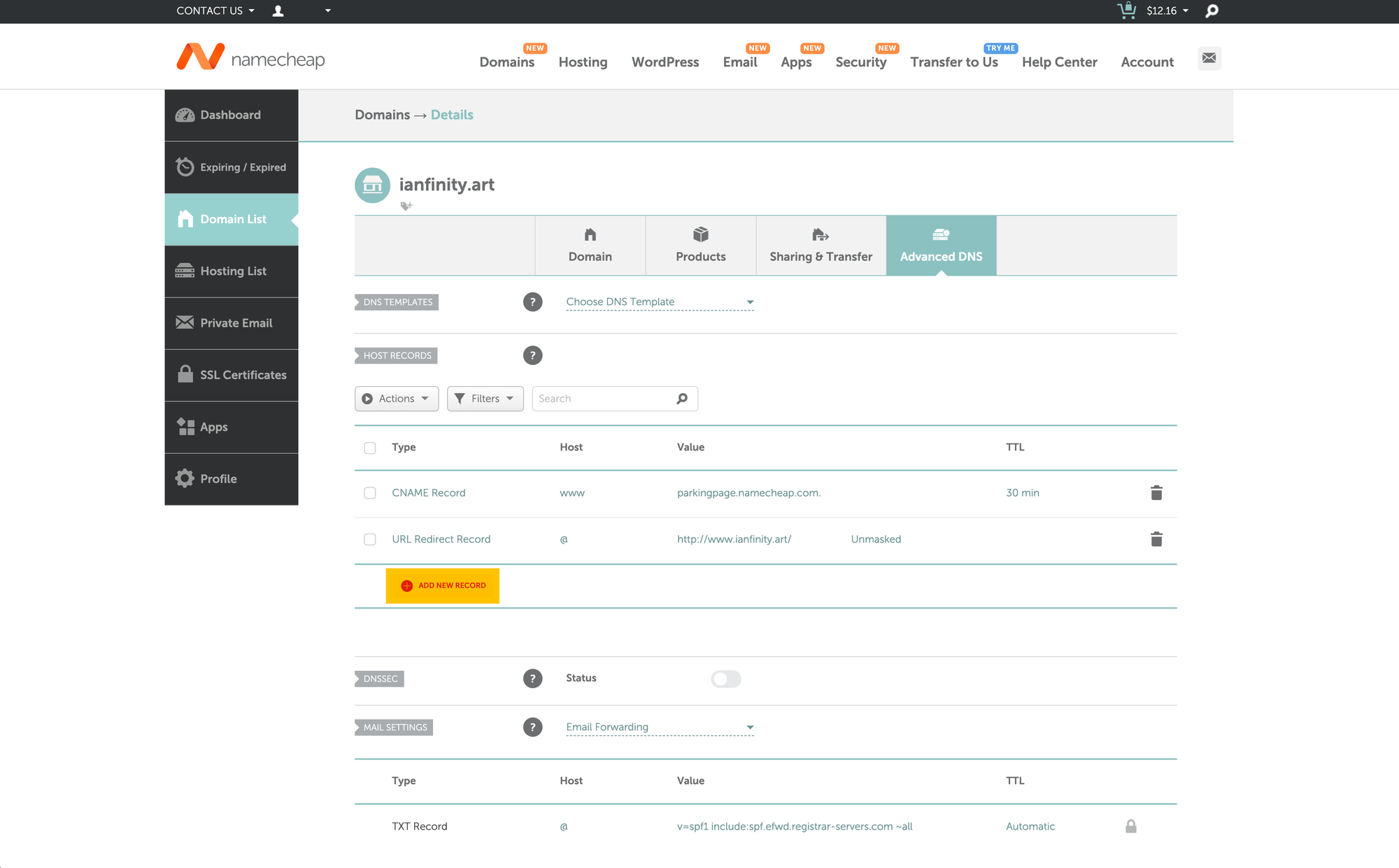1399x868 pixels.
Task: Open help for DNSSEC
Action: point(532,678)
